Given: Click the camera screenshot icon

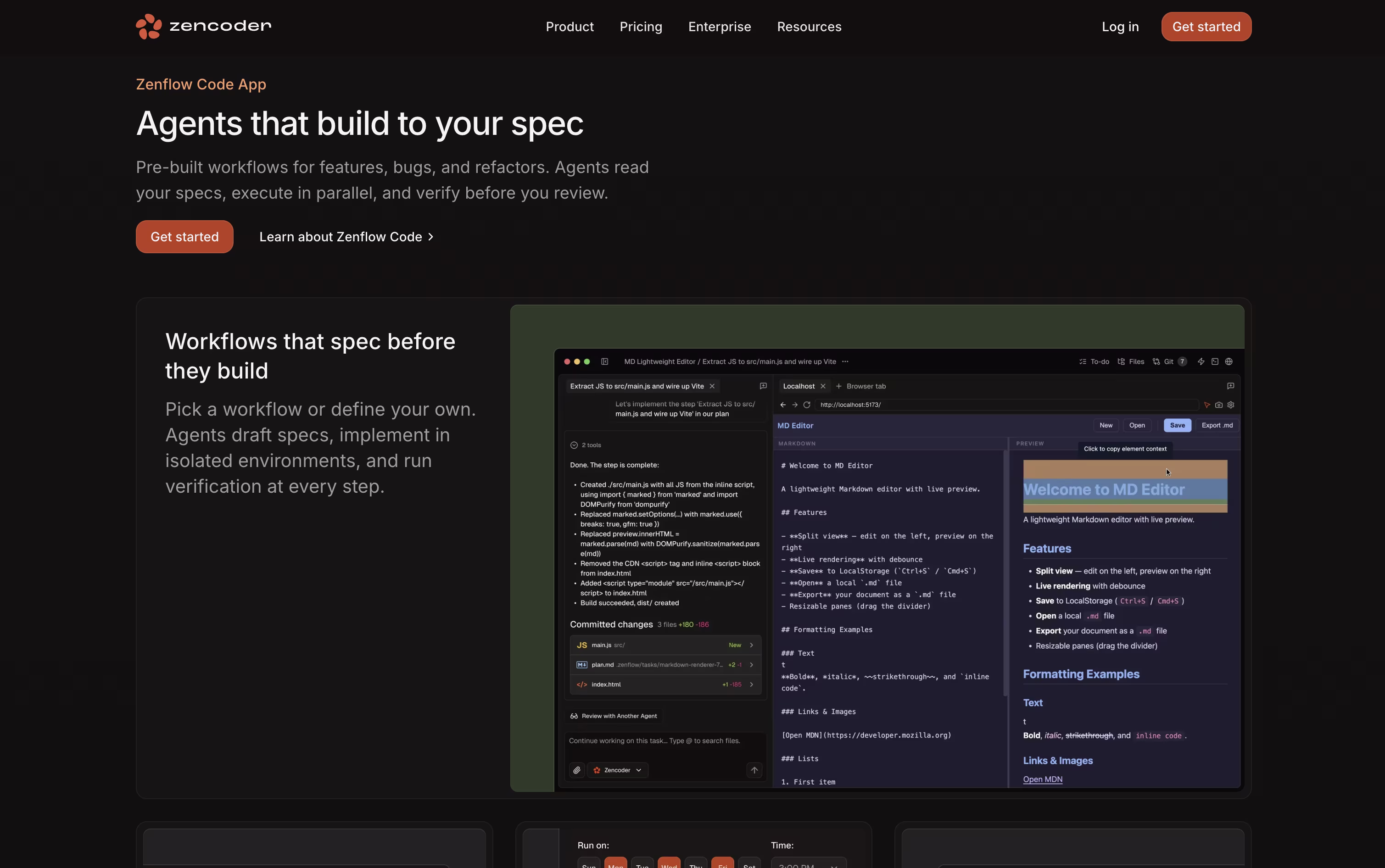Looking at the screenshot, I should coord(1219,405).
